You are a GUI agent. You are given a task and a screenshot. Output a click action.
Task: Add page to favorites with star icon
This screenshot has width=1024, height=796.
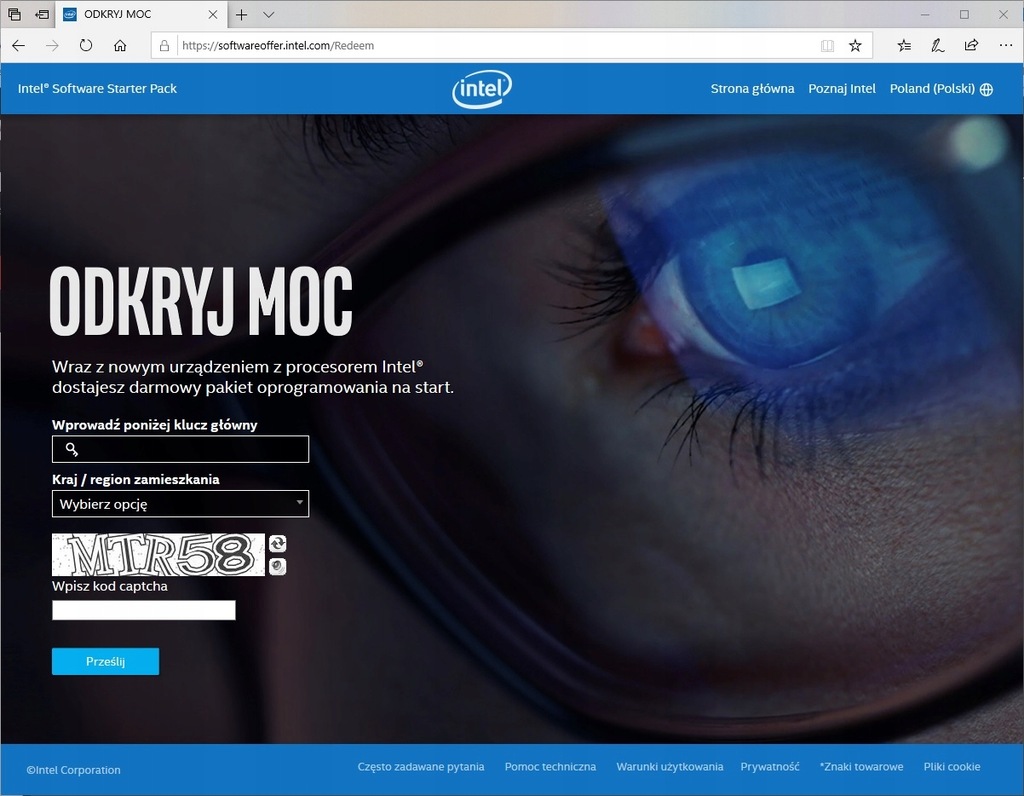(855, 46)
